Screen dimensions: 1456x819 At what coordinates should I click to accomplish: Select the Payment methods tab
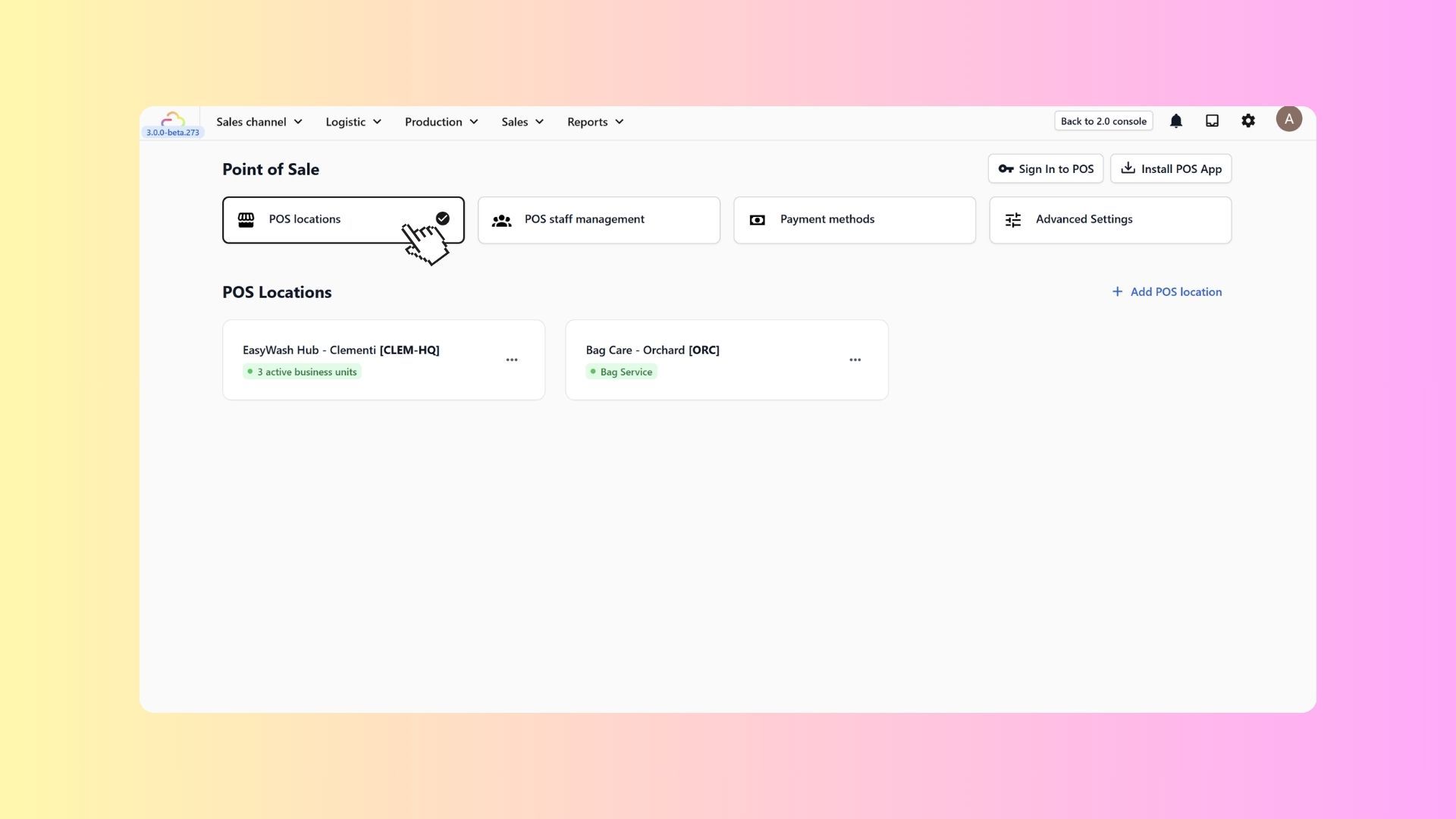pos(854,220)
